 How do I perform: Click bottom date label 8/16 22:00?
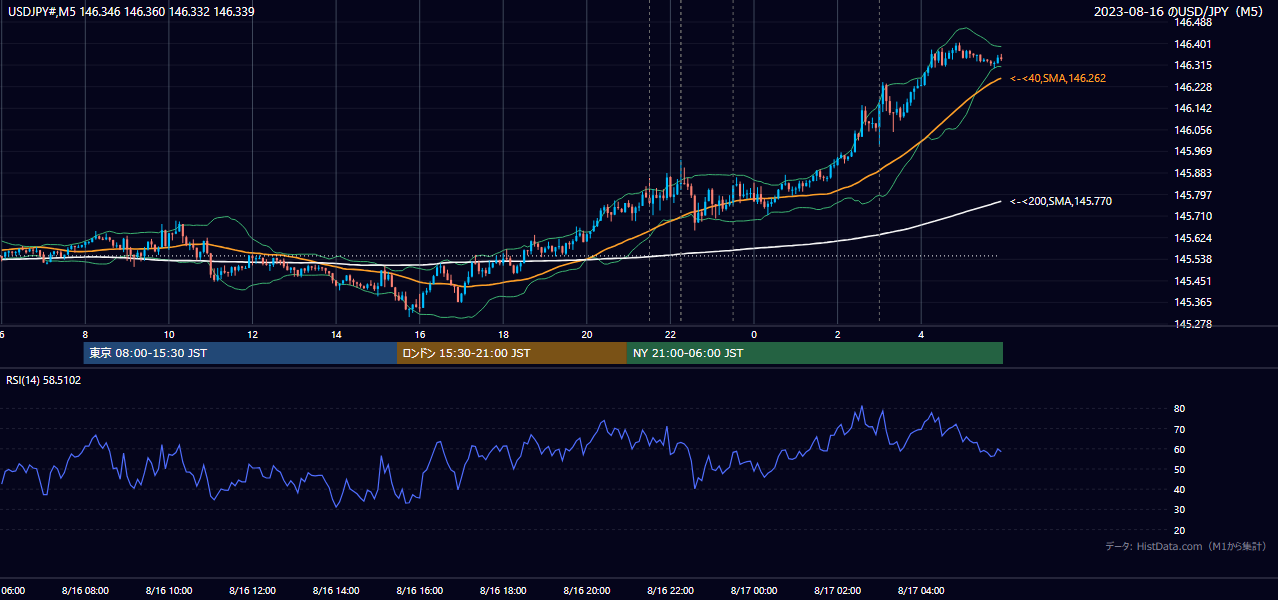pos(670,591)
